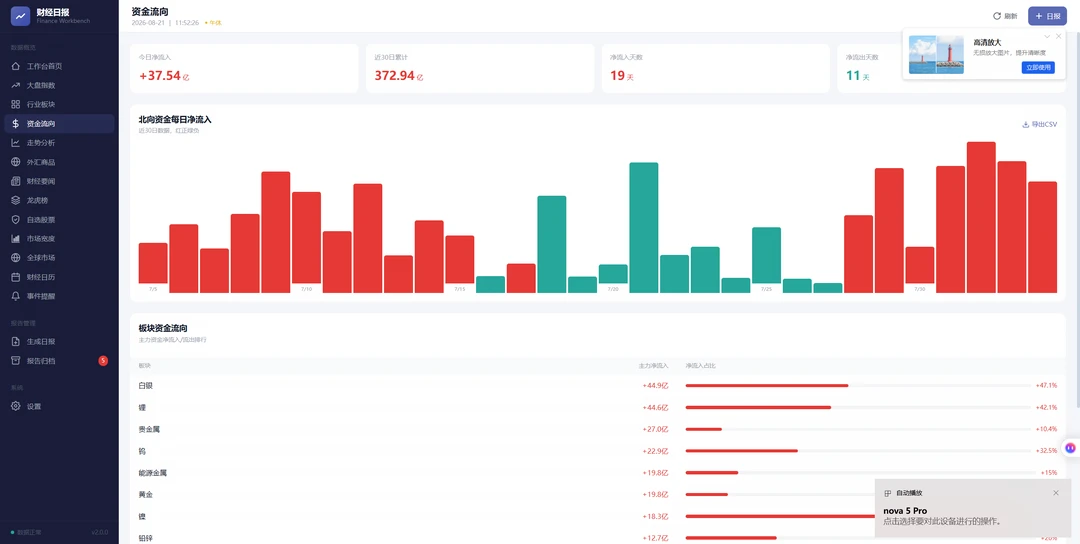Click the tallest red bar in chart
1080x544 pixels.
click(x=981, y=218)
